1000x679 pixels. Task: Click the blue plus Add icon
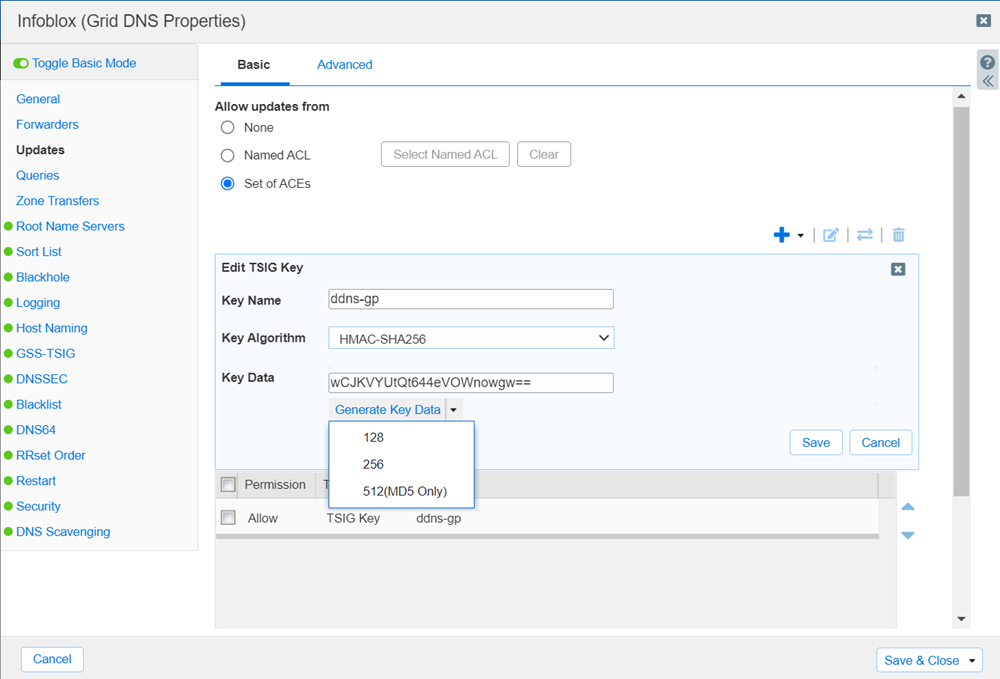(782, 235)
